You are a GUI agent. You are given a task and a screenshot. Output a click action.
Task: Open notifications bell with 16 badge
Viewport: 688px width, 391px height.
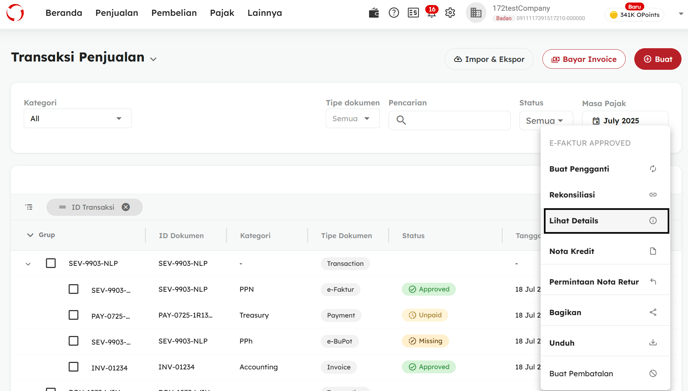432,12
